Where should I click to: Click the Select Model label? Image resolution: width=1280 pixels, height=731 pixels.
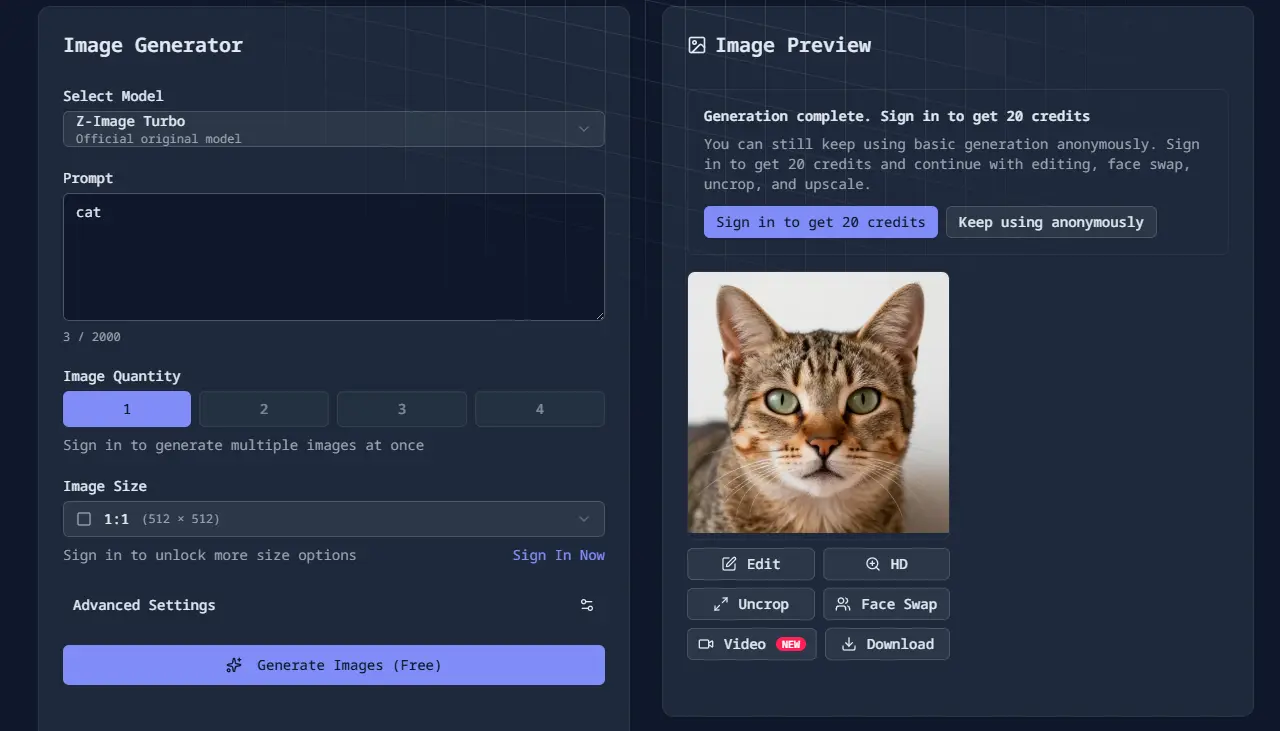click(x=113, y=96)
